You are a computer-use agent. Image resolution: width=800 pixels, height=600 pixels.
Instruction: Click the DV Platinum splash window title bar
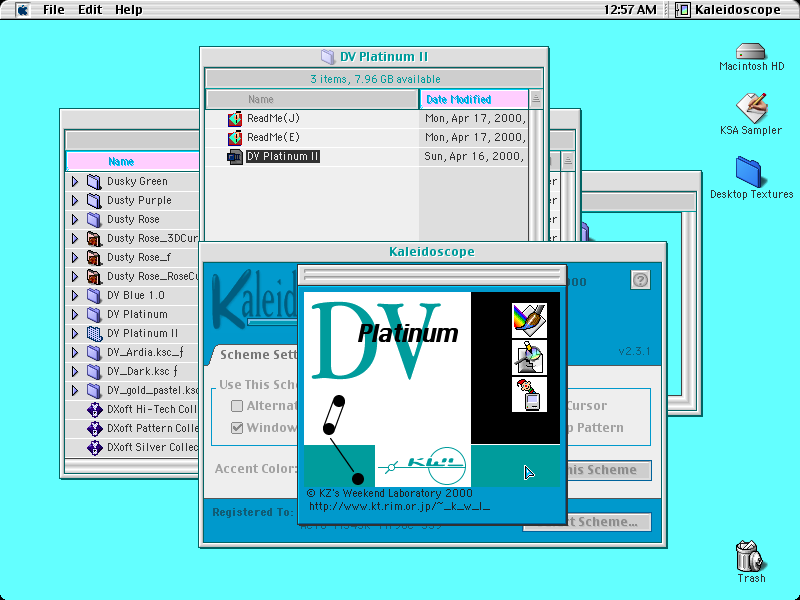point(432,276)
